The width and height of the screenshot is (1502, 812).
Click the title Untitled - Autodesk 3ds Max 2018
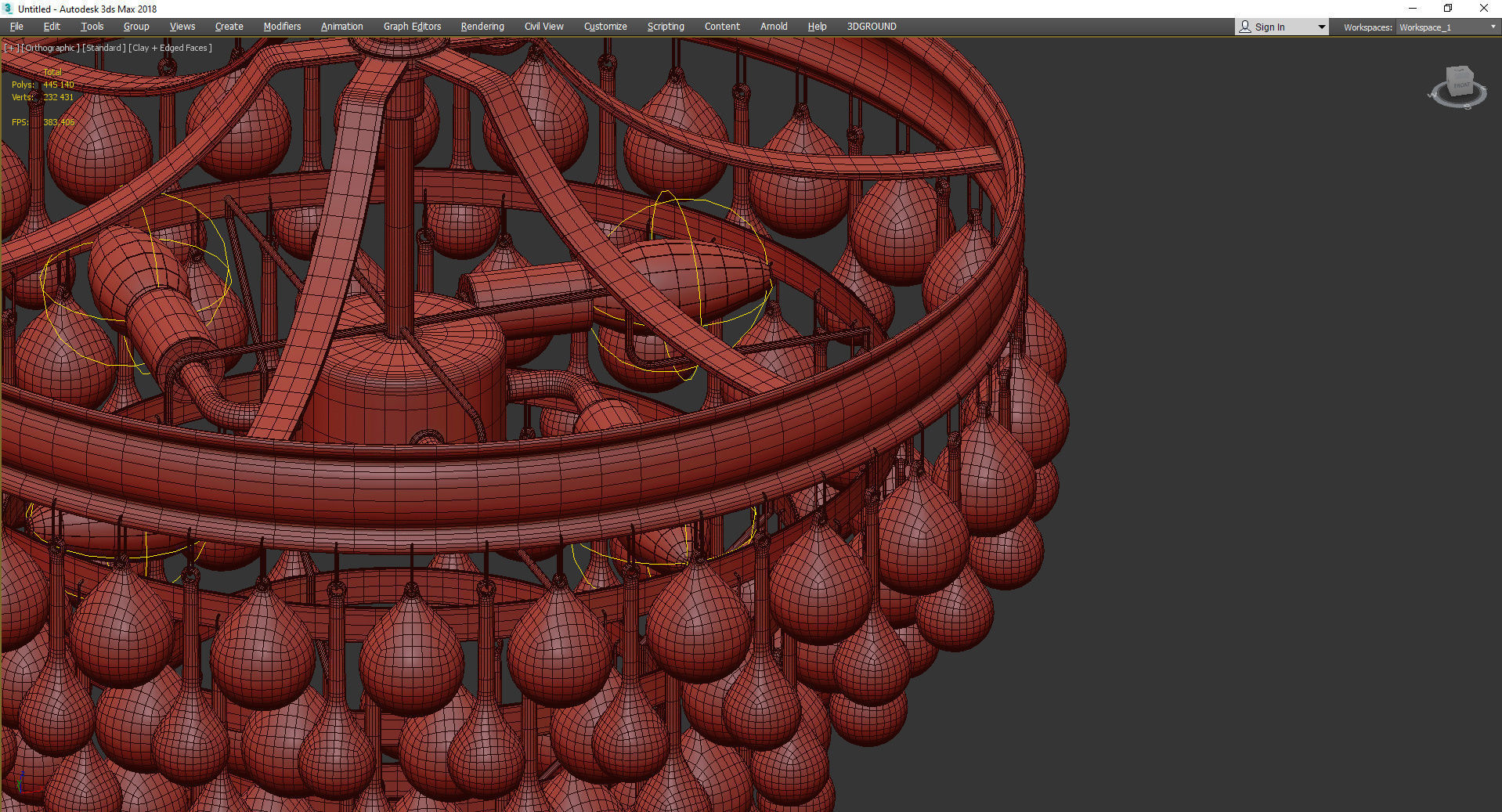tap(87, 9)
